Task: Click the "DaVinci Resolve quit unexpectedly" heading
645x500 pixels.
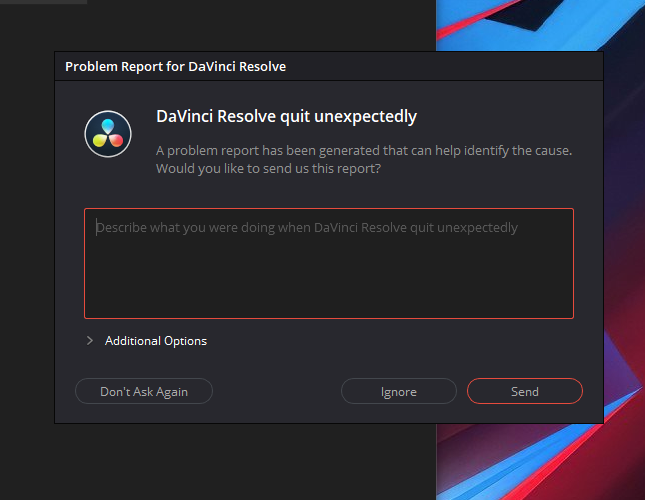Action: 286,116
